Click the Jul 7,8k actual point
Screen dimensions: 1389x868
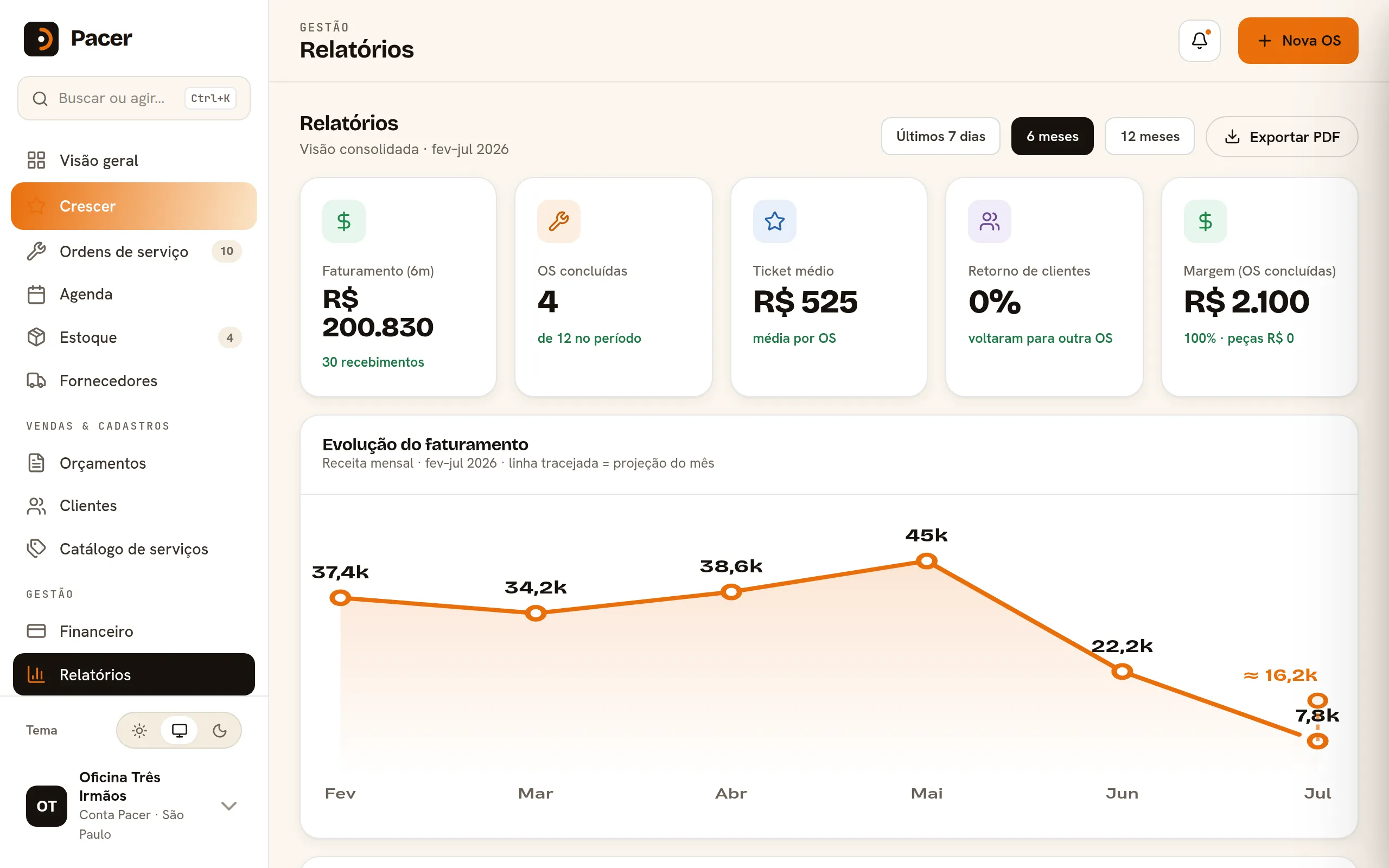[x=1317, y=741]
